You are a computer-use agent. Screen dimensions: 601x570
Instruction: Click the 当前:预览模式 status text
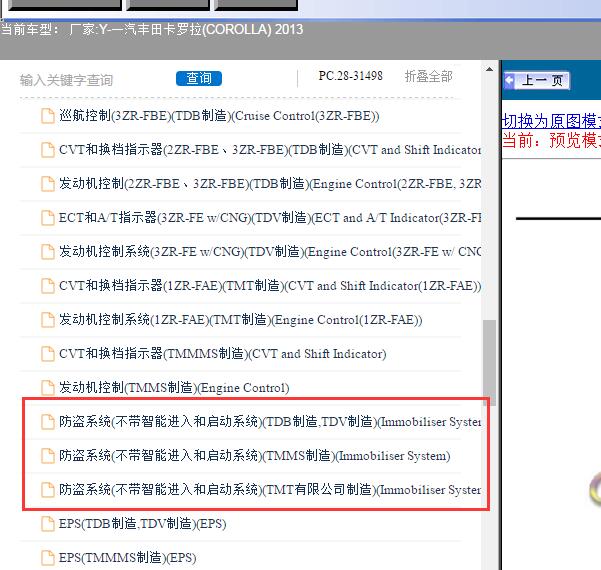[x=551, y=140]
